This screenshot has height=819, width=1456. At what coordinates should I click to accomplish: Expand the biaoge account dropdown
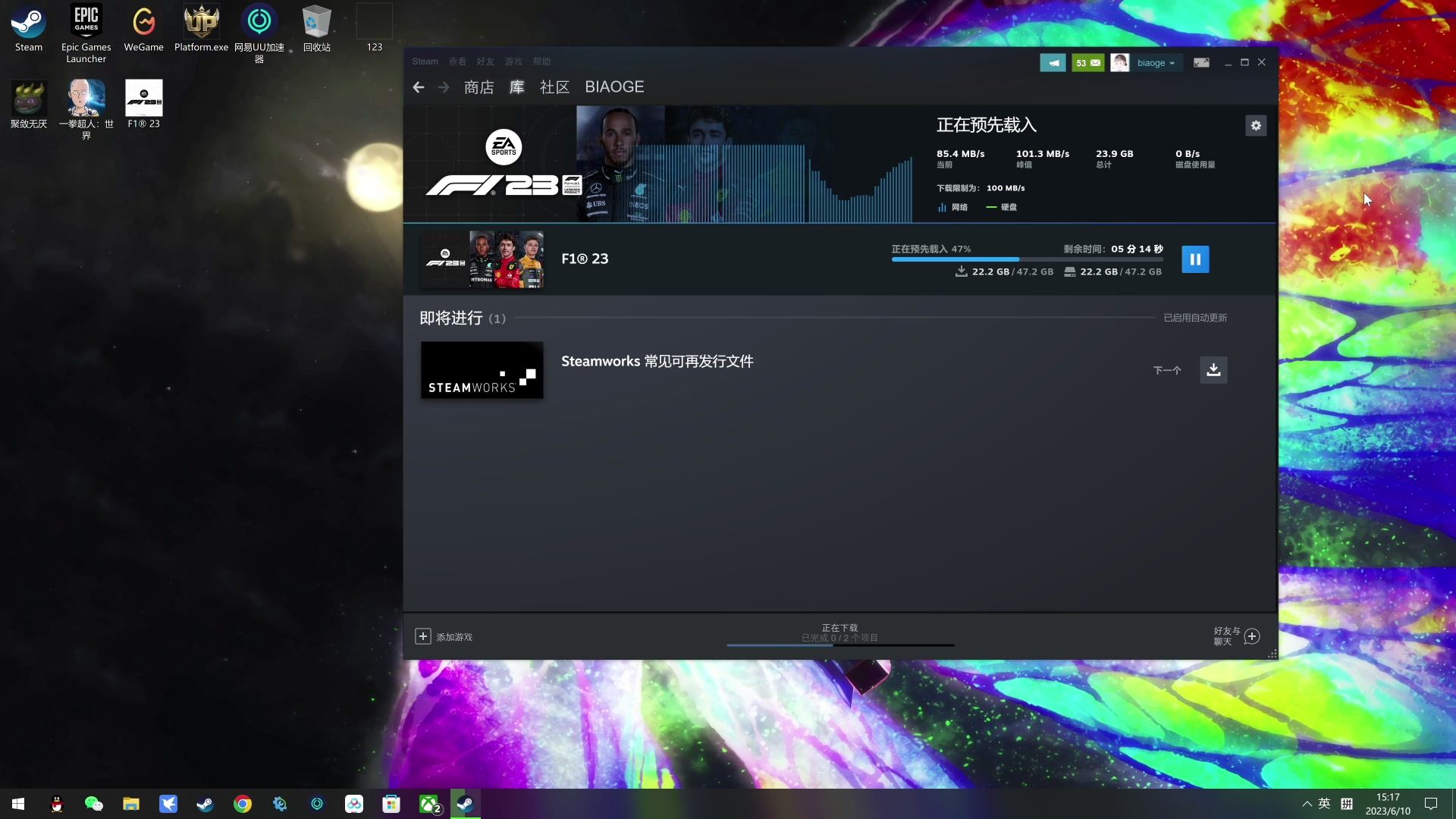click(x=1156, y=63)
